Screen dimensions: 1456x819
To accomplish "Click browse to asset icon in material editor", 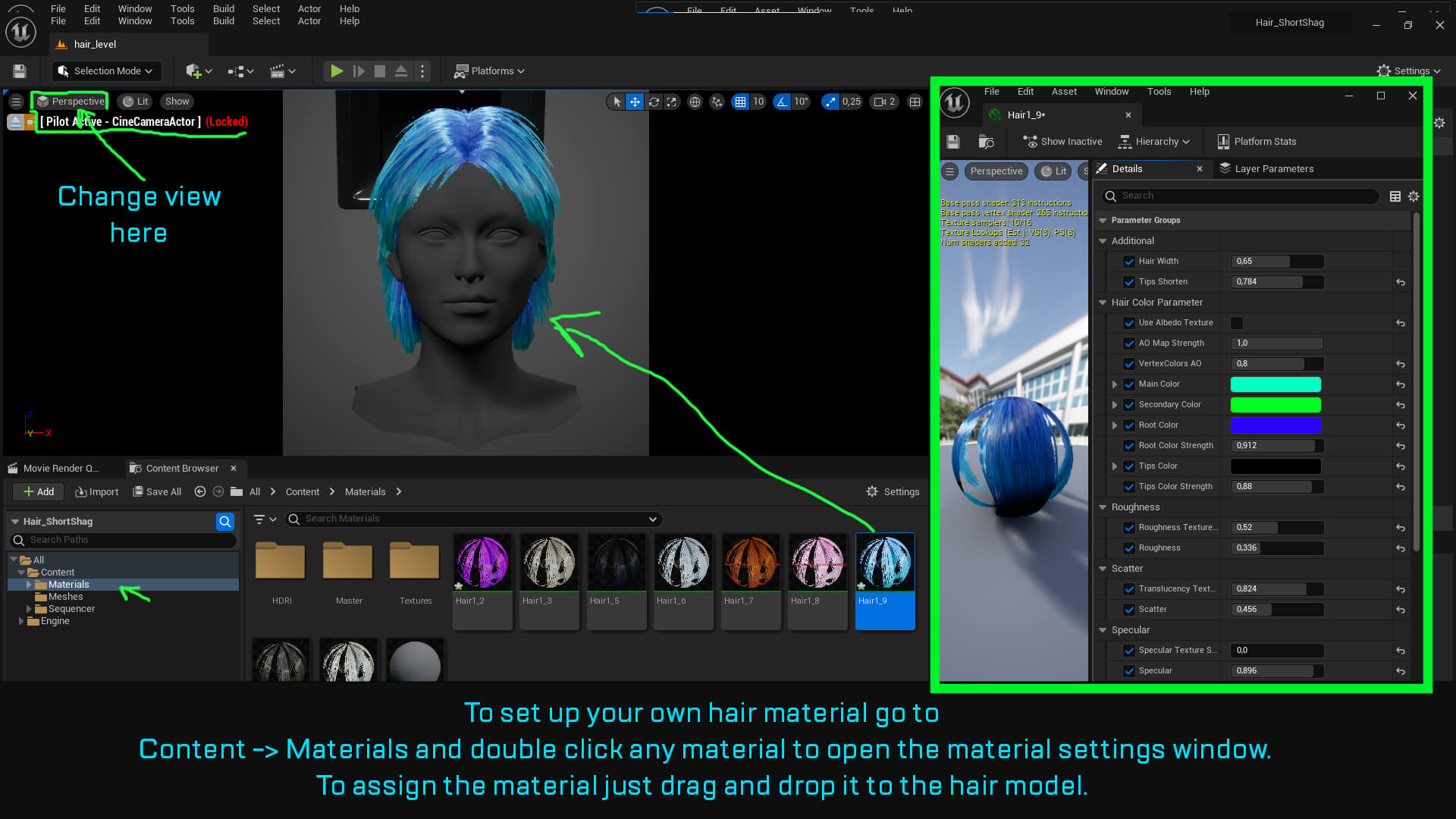I will [987, 142].
